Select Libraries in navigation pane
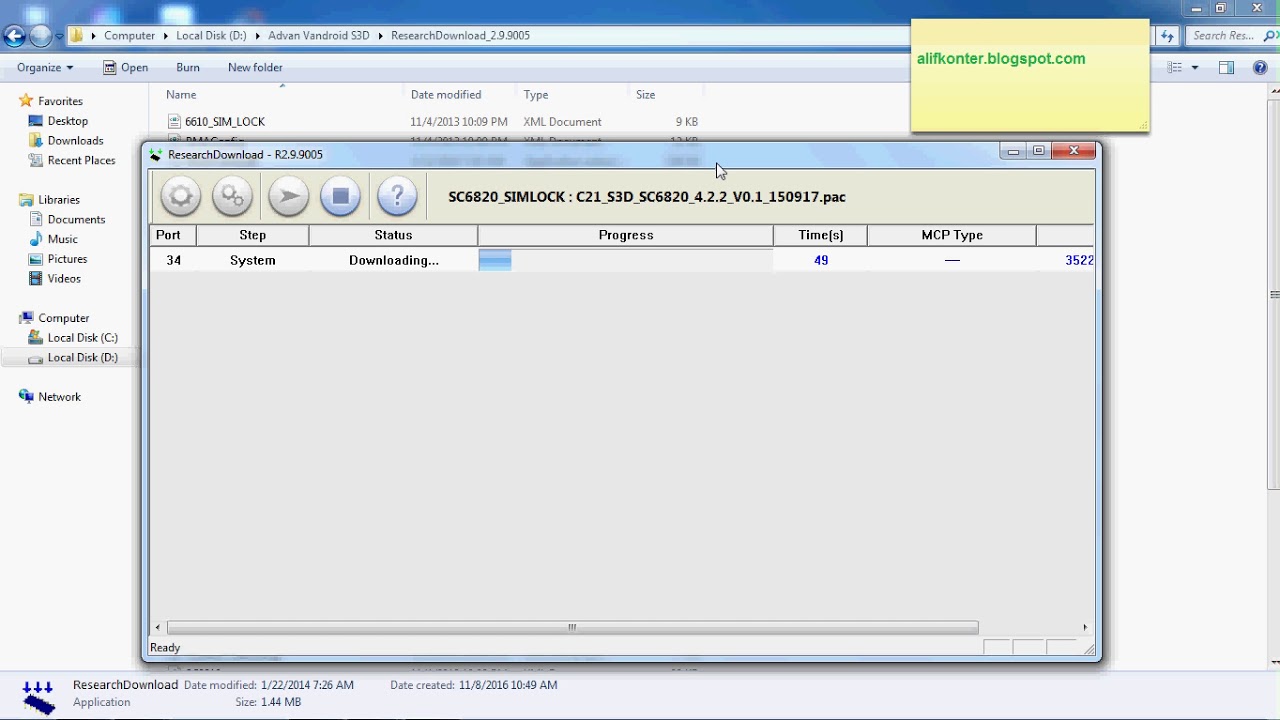Screen dimensions: 1280x720 59,200
